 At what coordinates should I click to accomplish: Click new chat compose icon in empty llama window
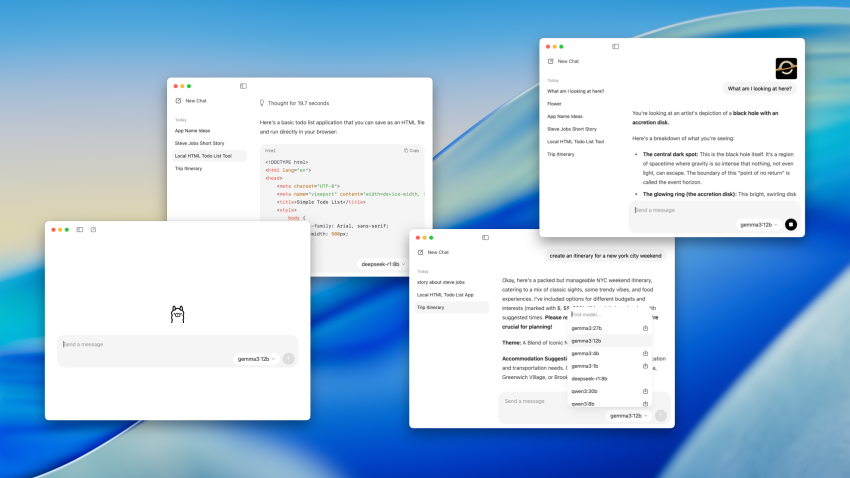[93, 229]
